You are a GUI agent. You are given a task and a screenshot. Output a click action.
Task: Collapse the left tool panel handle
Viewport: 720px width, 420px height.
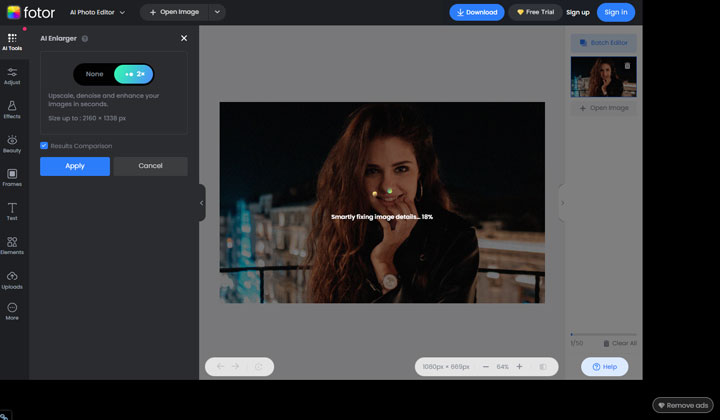tap(201, 202)
